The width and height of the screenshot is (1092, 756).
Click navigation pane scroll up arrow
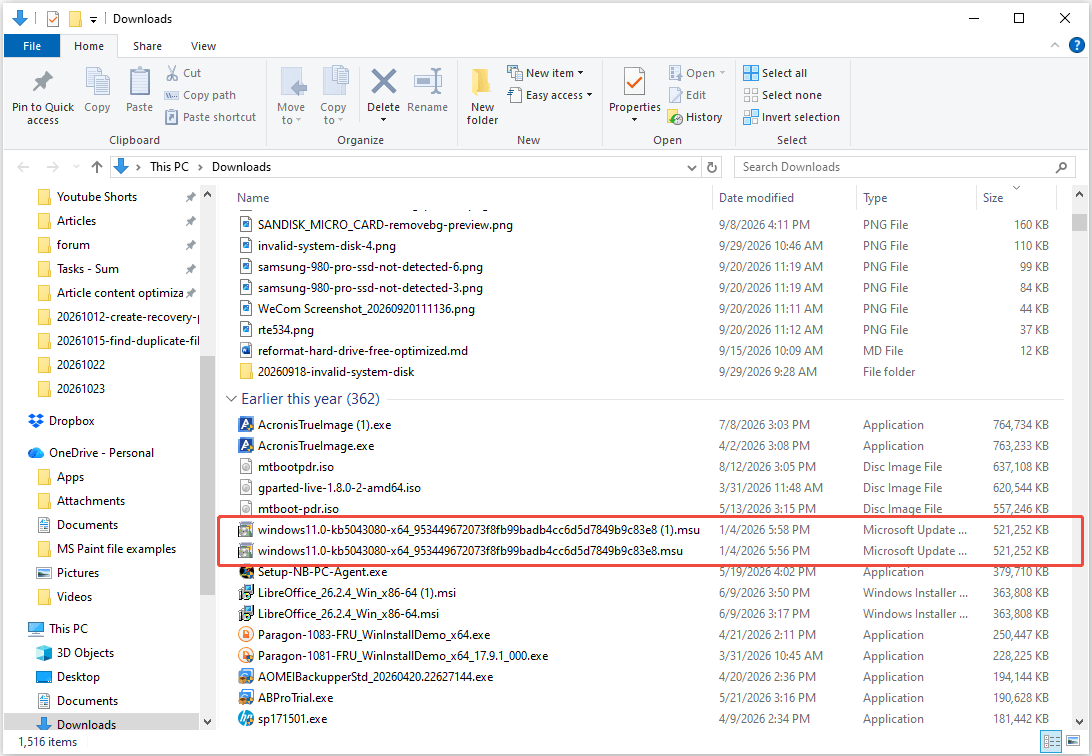tap(208, 195)
